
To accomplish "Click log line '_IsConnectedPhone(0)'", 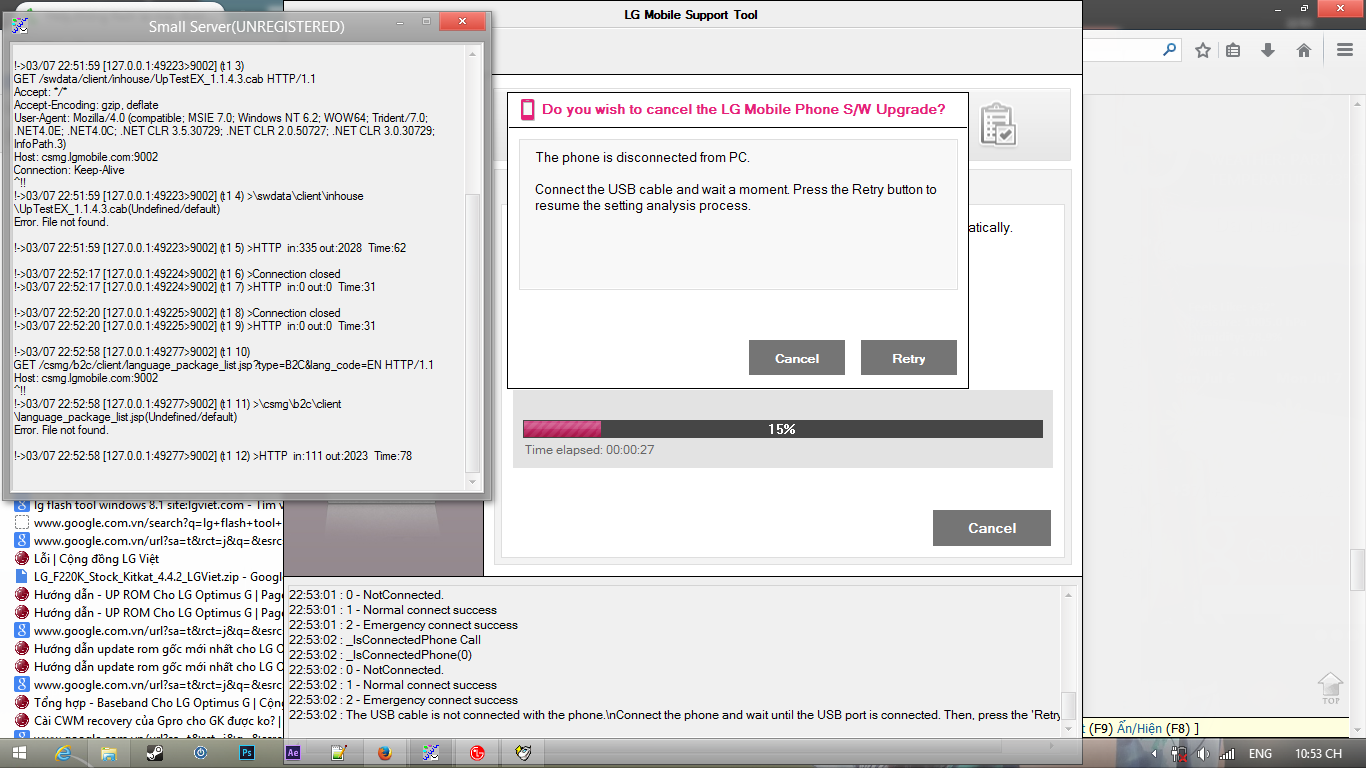I will point(381,655).
